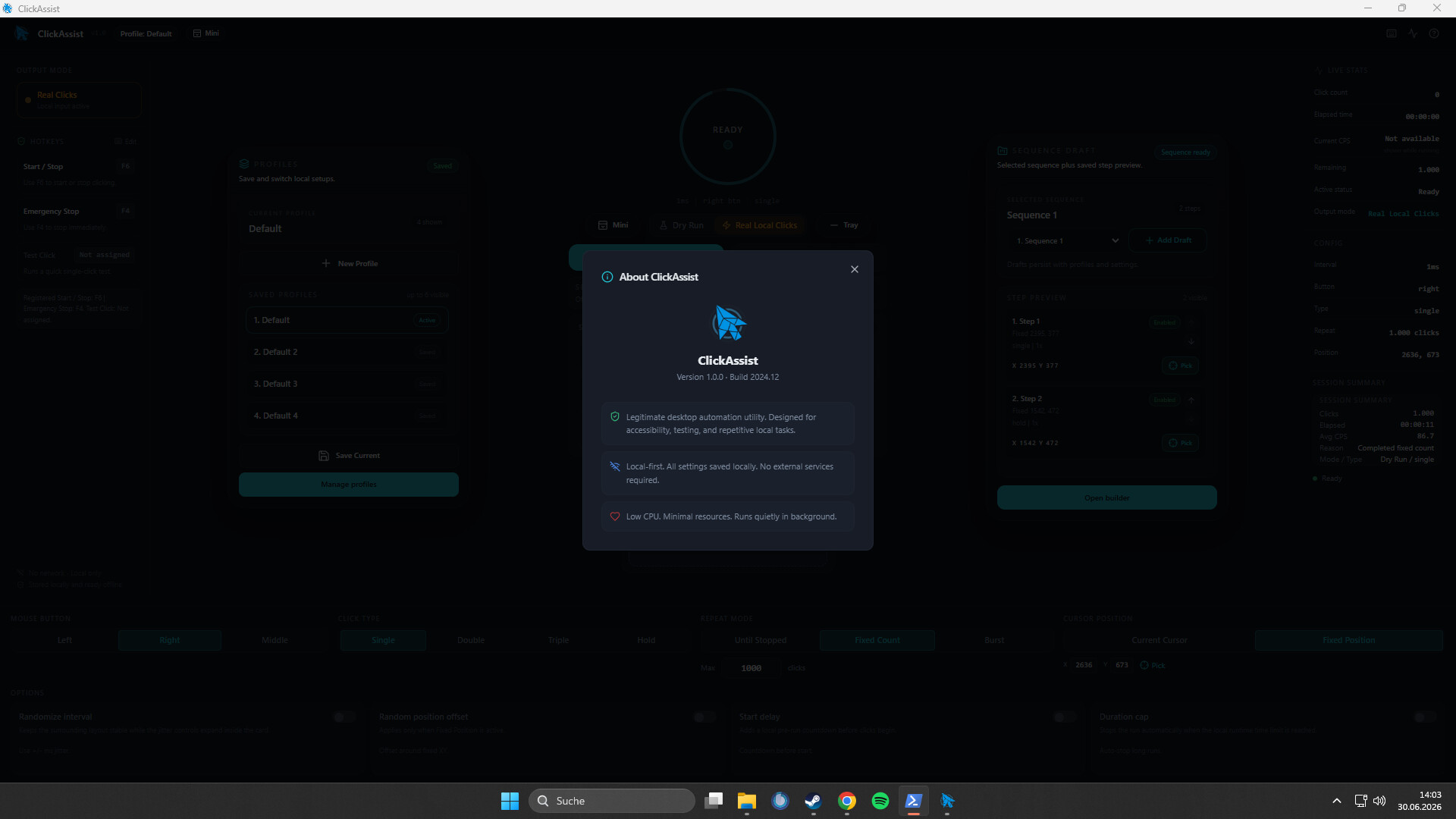This screenshot has width=1456, height=819.
Task: Create a New Profile
Action: point(349,263)
